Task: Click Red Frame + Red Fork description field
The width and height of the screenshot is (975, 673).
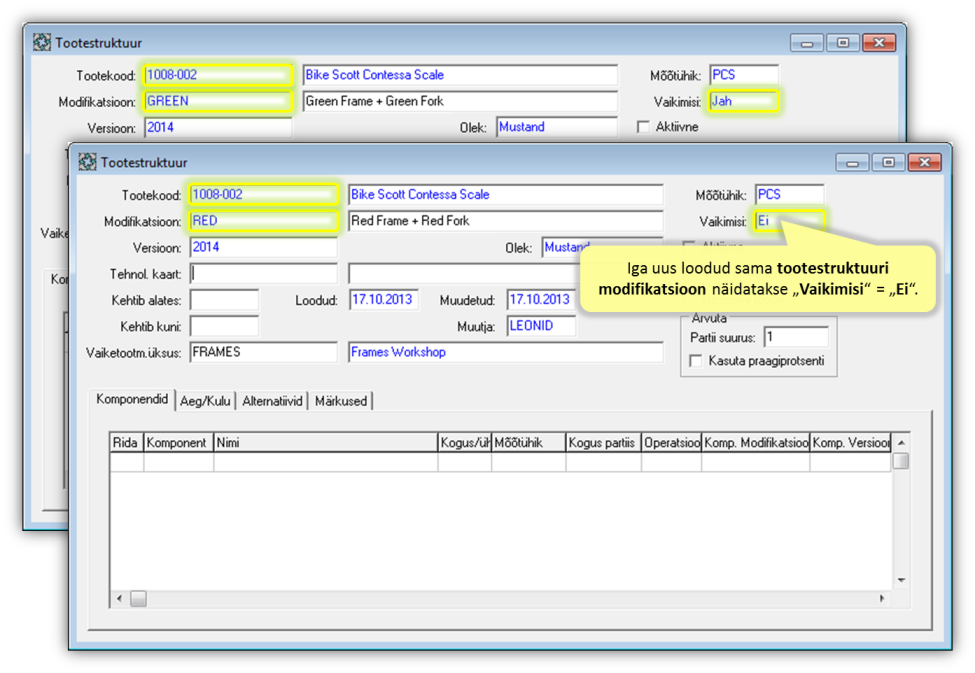Action: 506,221
